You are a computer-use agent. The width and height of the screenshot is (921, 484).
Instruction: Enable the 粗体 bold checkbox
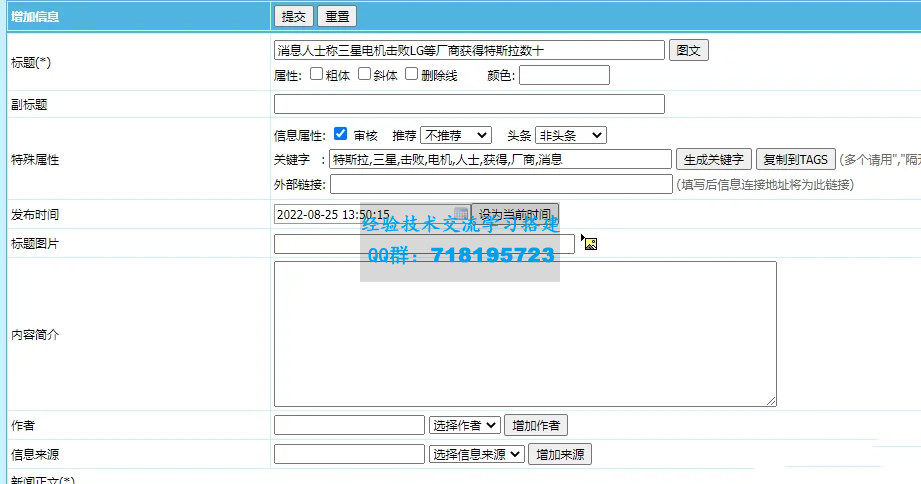pos(316,73)
